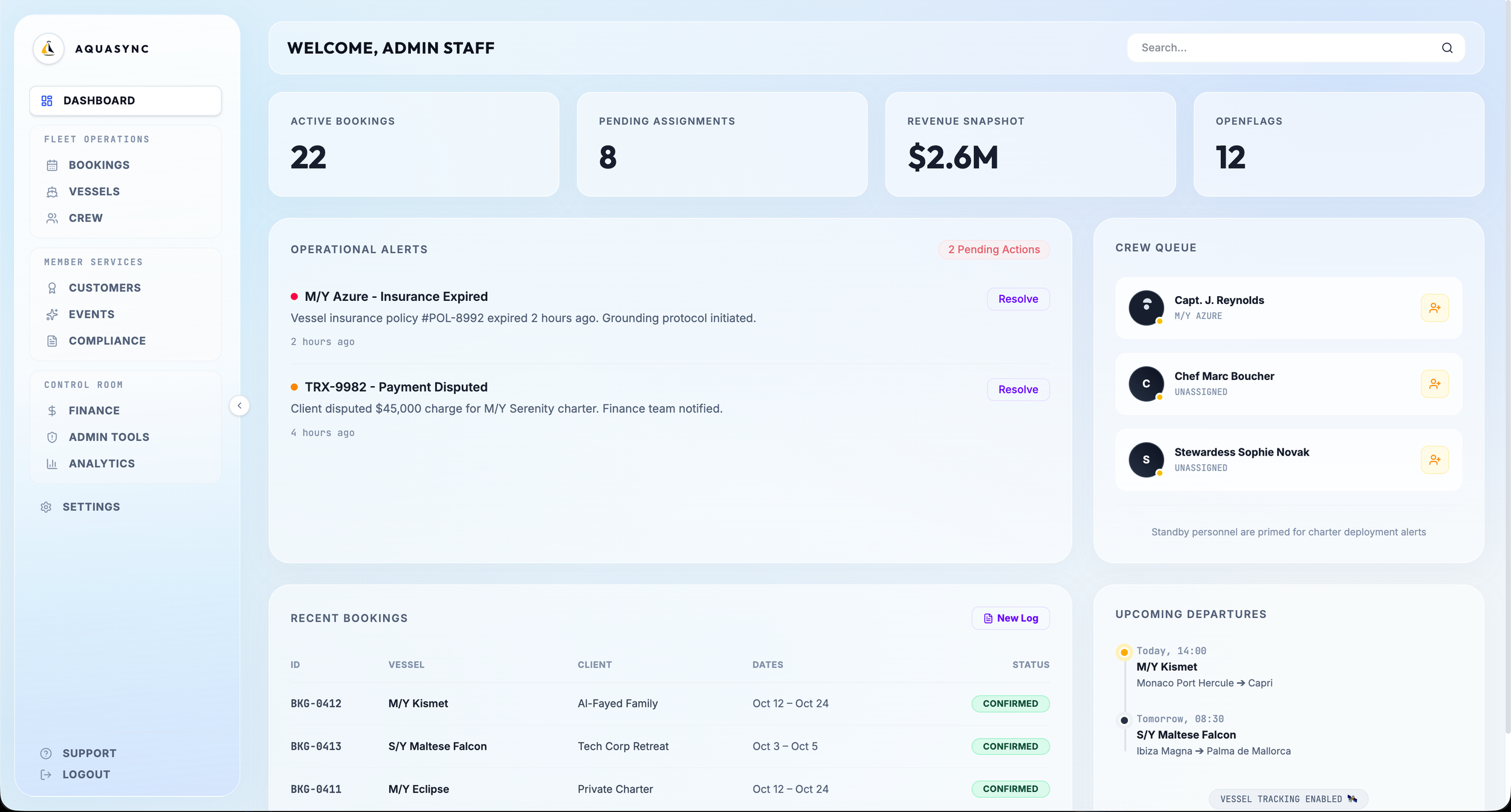Click the 2 Pending Actions badge
This screenshot has width=1511, height=812.
point(994,250)
